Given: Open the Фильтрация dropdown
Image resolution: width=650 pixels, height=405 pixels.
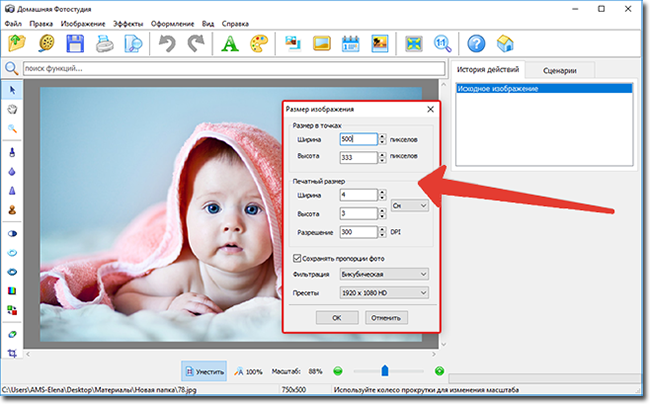Looking at the screenshot, I should click(x=384, y=274).
